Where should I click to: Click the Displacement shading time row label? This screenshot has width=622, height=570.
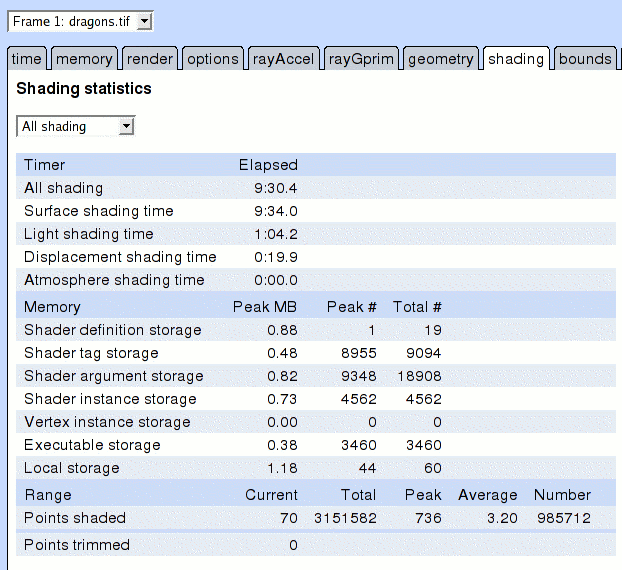[x=120, y=257]
